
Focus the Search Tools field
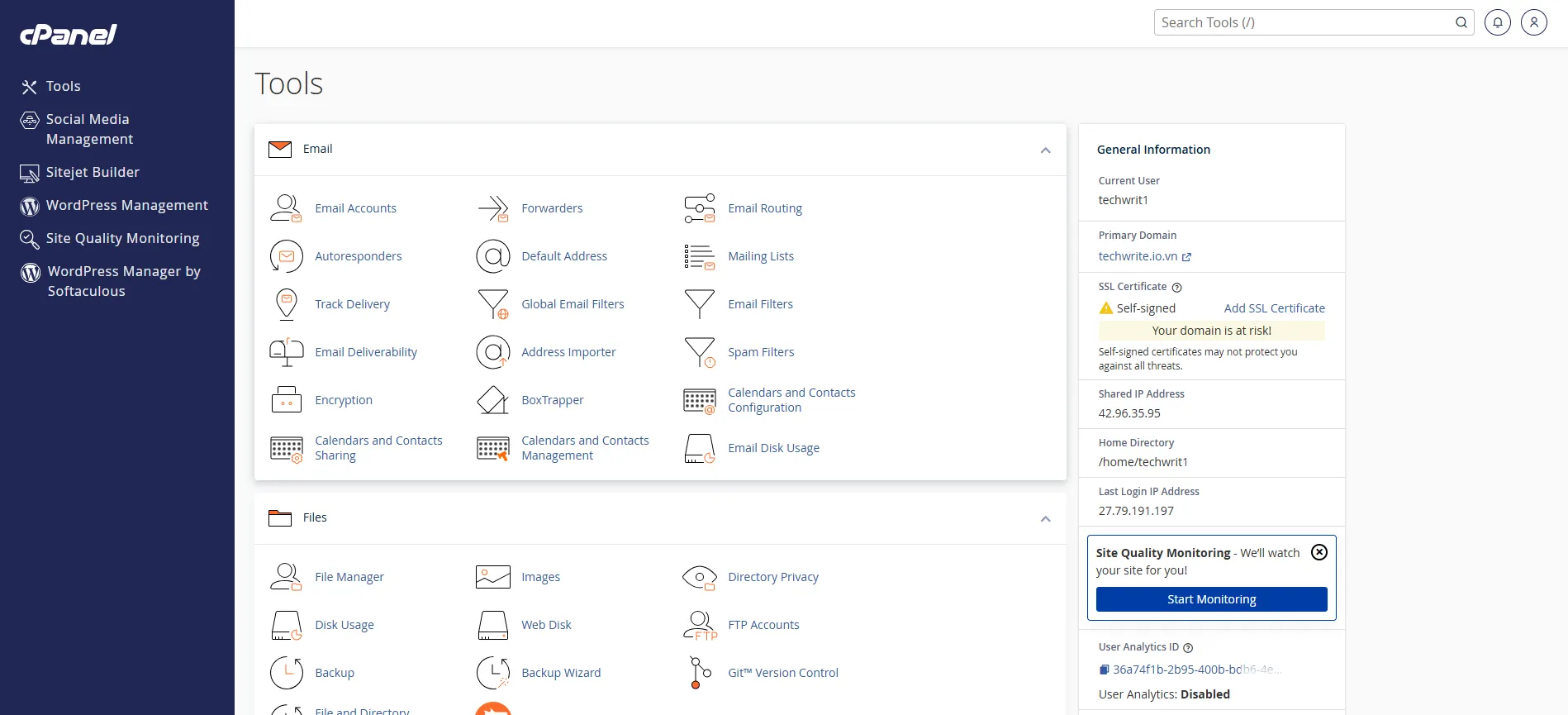pyautogui.click(x=1304, y=22)
